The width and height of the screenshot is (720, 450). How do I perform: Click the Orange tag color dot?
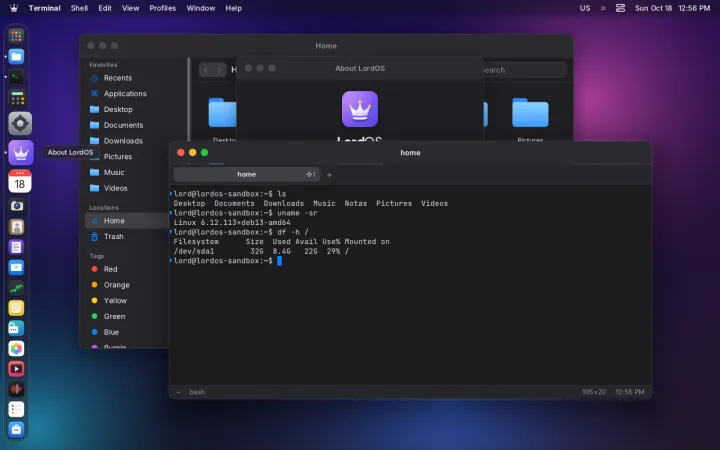point(95,285)
